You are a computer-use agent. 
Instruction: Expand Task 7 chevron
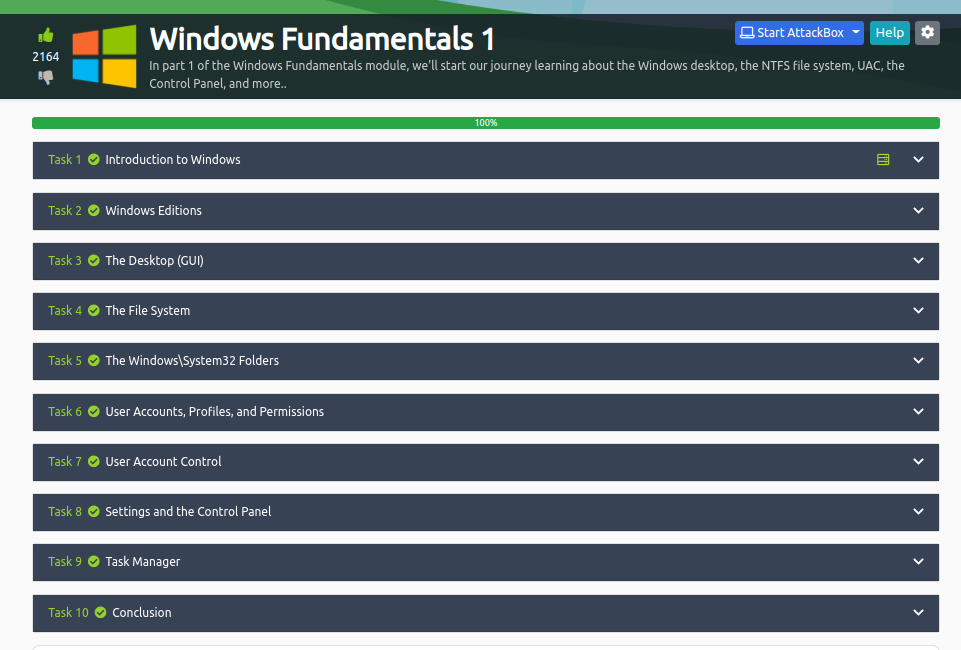918,462
